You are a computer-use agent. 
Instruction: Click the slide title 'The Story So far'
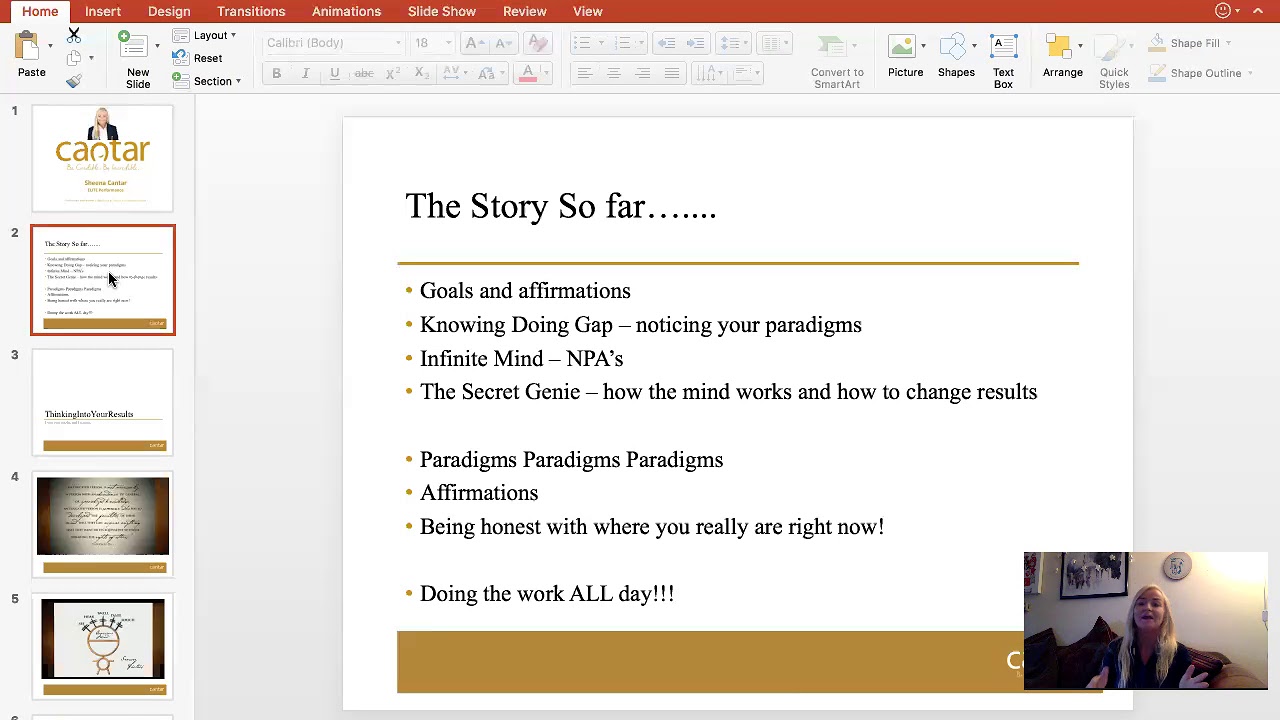click(561, 206)
